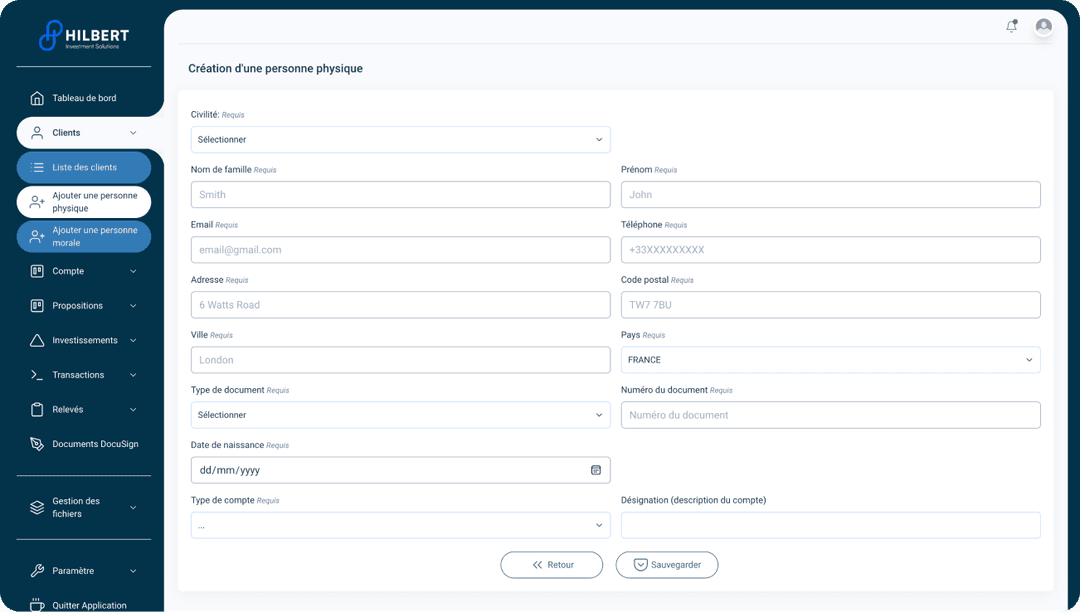Image resolution: width=1080 pixels, height=612 pixels.
Task: Click the Sauvegarder button
Action: (666, 565)
